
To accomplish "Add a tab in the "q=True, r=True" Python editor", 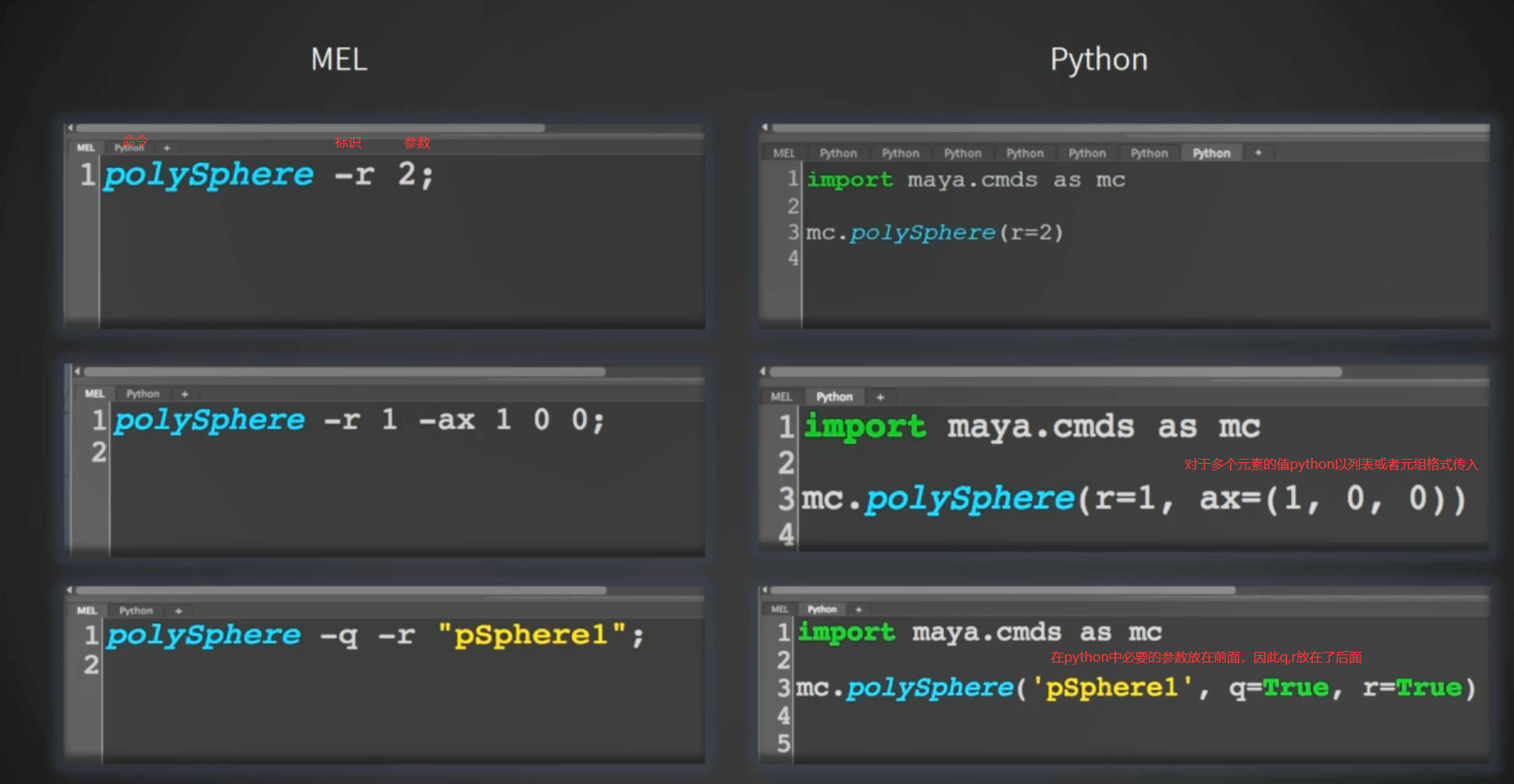I will [859, 609].
